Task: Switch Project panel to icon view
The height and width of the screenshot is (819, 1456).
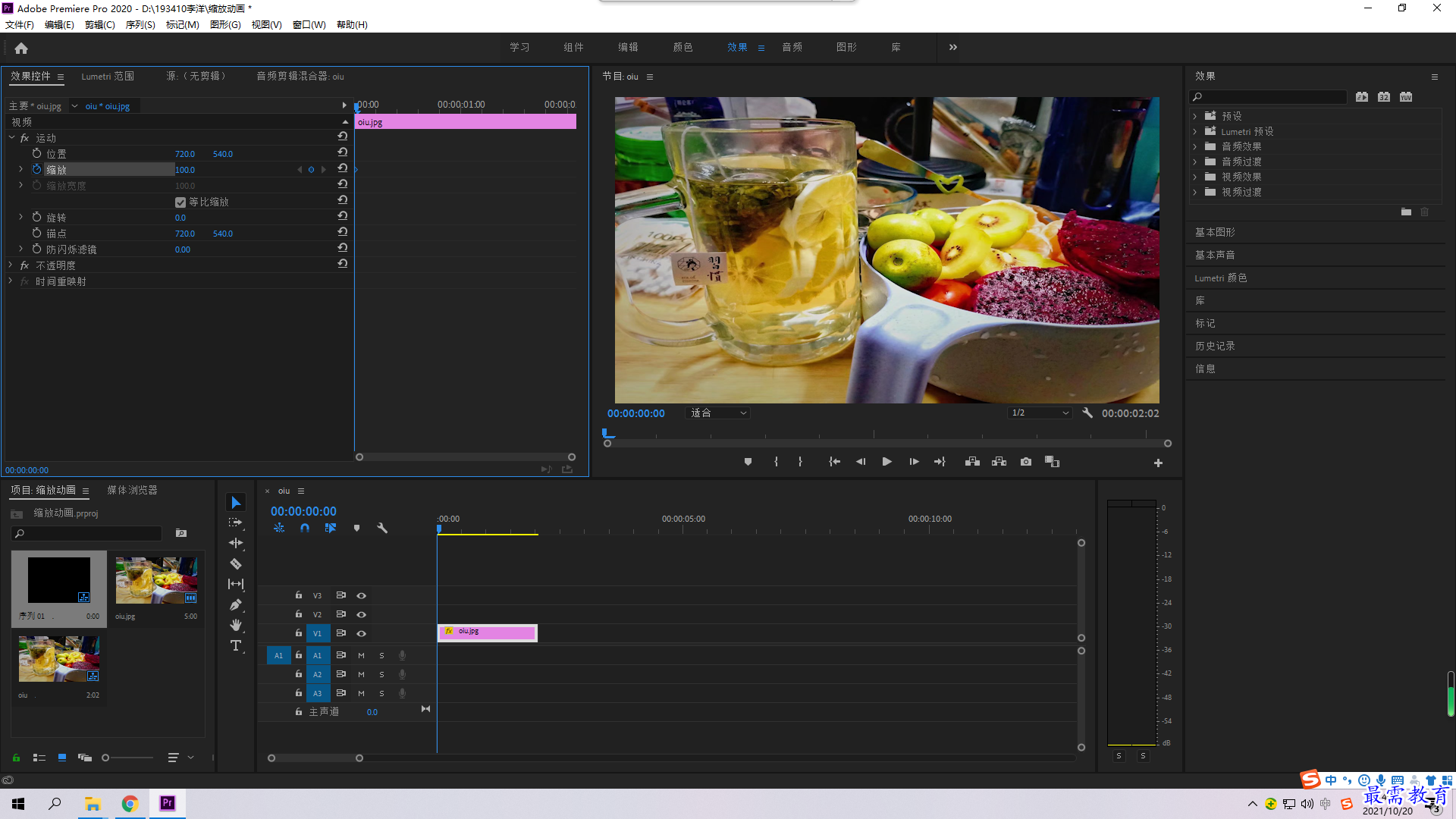Action: click(x=62, y=758)
